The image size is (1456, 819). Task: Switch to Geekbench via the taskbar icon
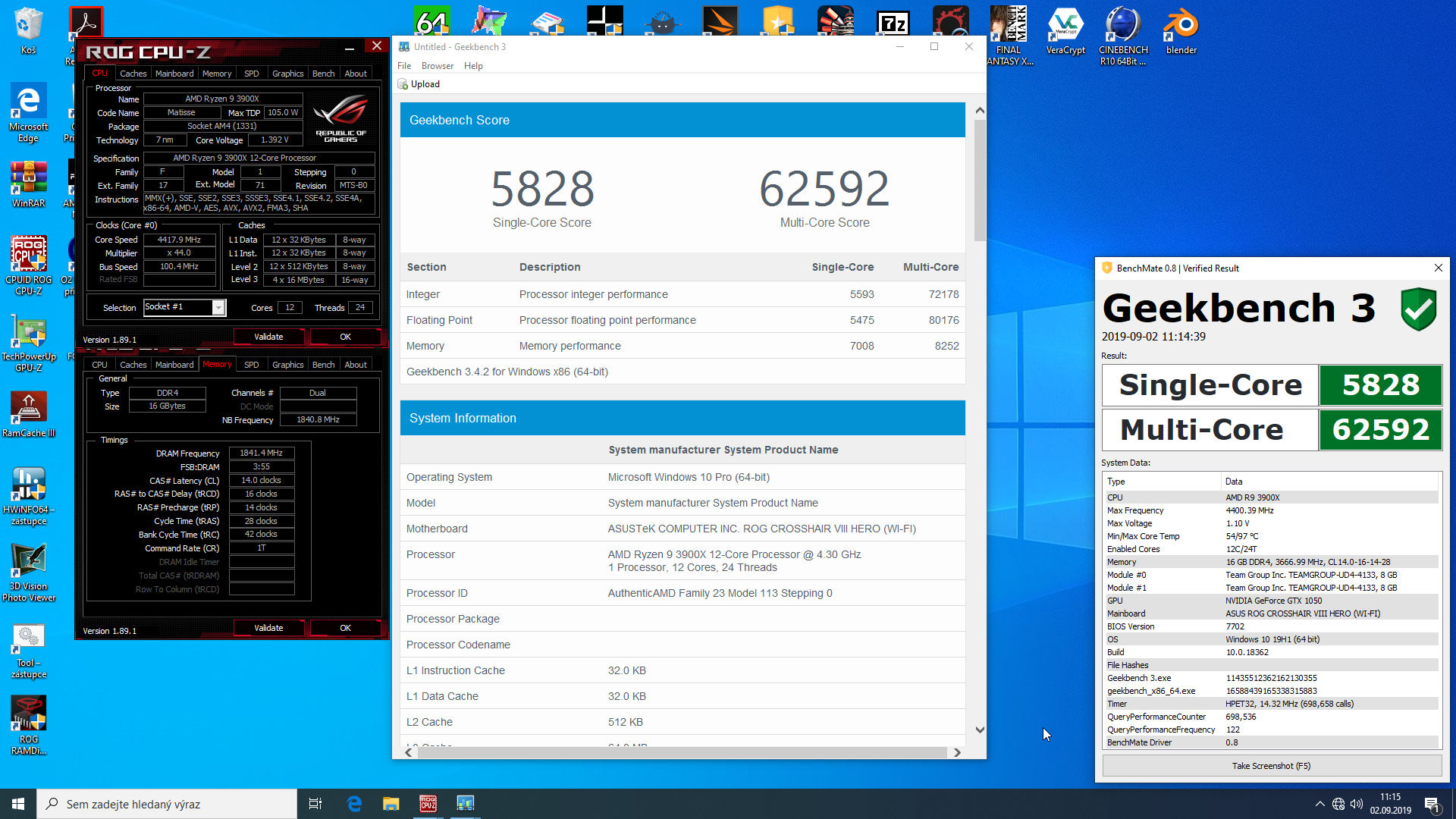coord(465,804)
